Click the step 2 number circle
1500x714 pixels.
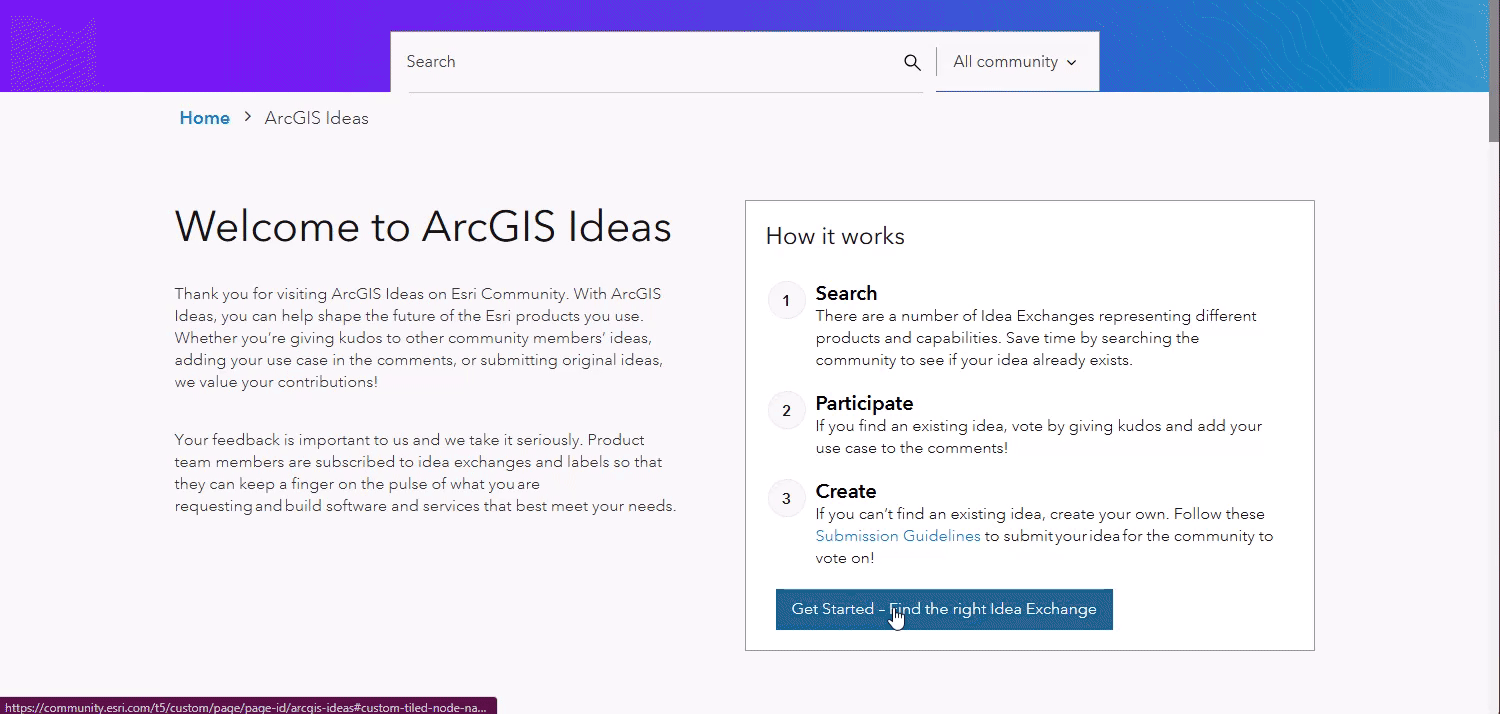786,411
